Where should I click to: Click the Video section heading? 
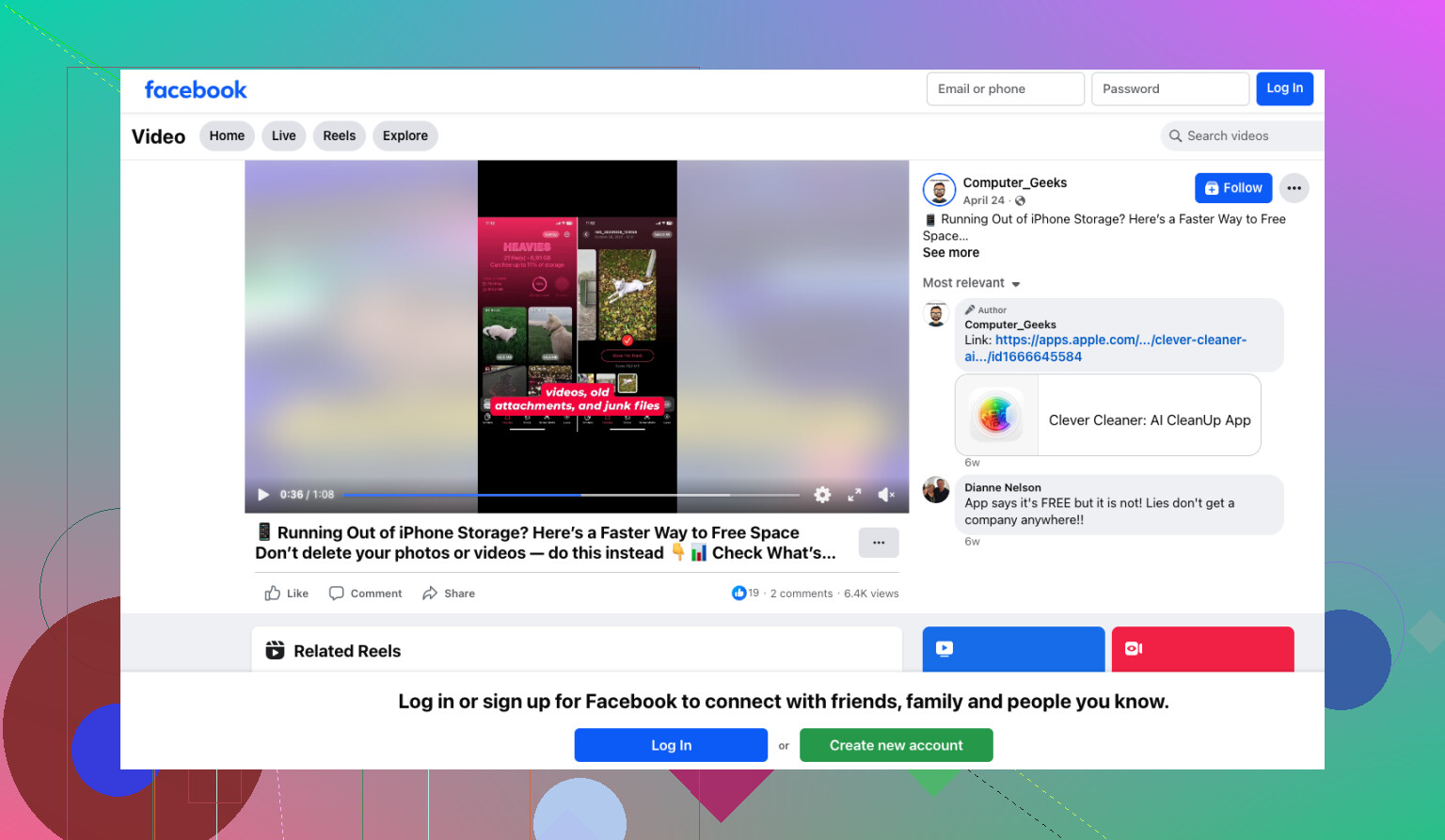(x=159, y=136)
